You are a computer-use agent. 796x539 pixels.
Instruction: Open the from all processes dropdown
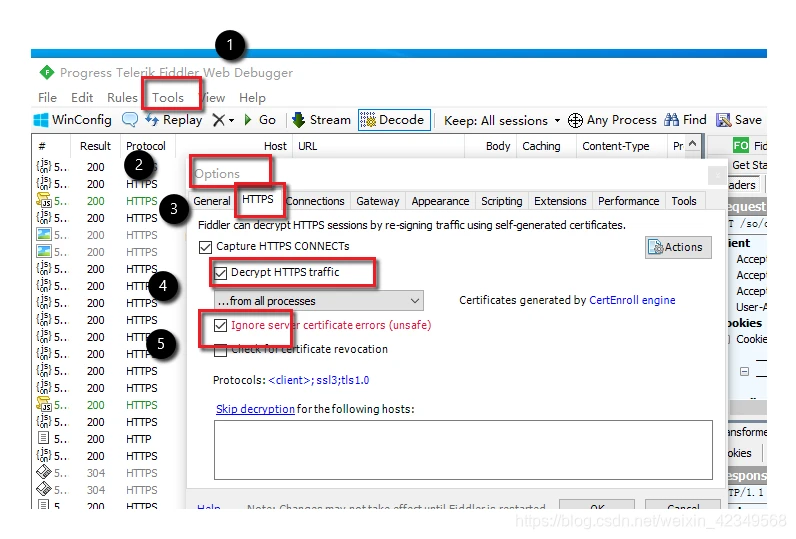(318, 300)
